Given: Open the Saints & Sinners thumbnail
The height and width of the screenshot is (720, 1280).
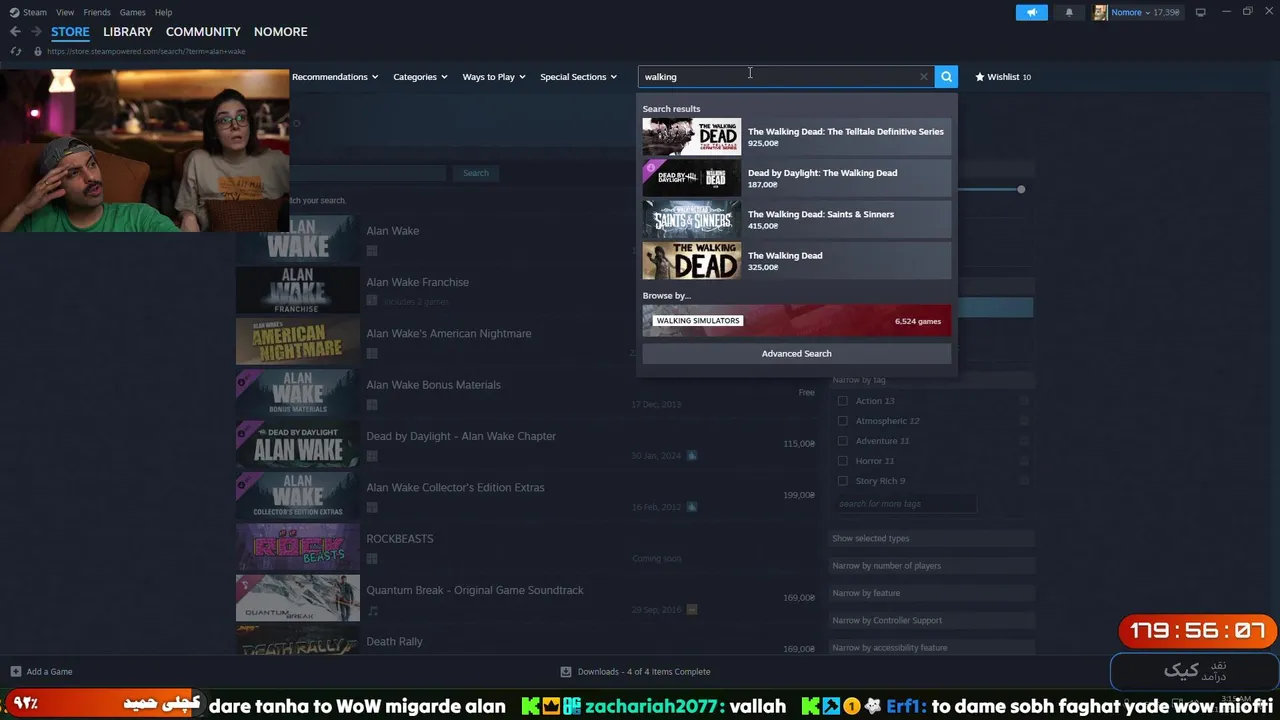Looking at the screenshot, I should coord(692,219).
